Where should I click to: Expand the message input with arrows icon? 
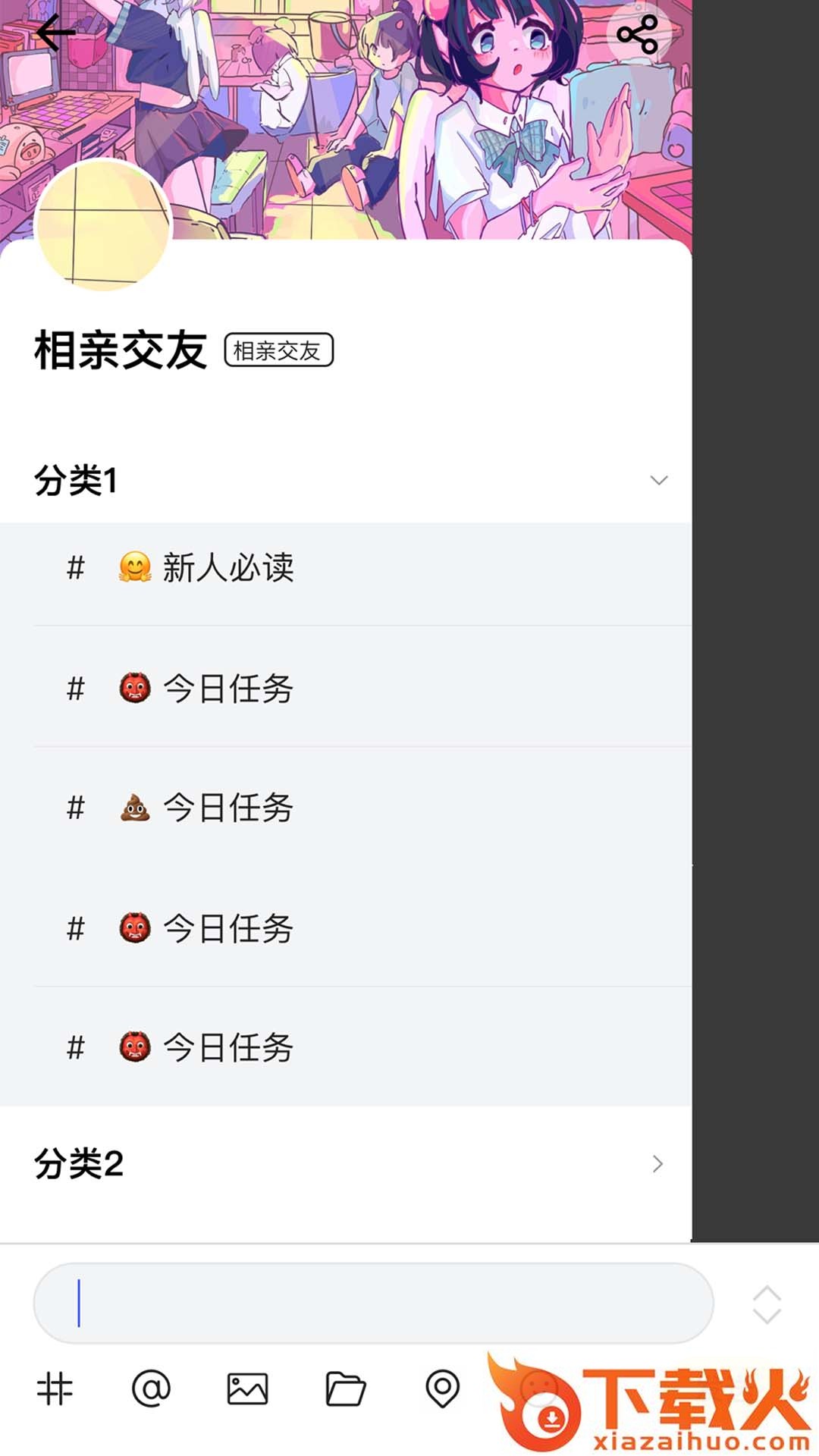[767, 1304]
